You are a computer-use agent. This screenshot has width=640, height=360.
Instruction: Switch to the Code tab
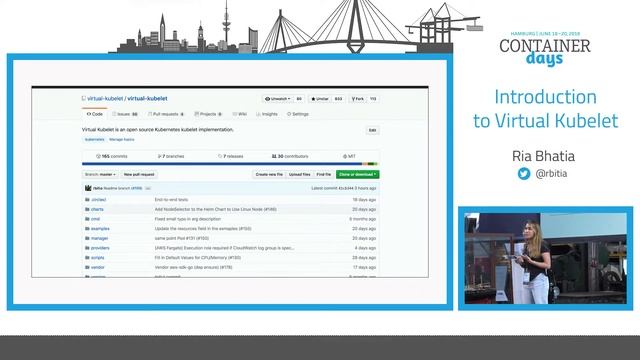tap(95, 114)
